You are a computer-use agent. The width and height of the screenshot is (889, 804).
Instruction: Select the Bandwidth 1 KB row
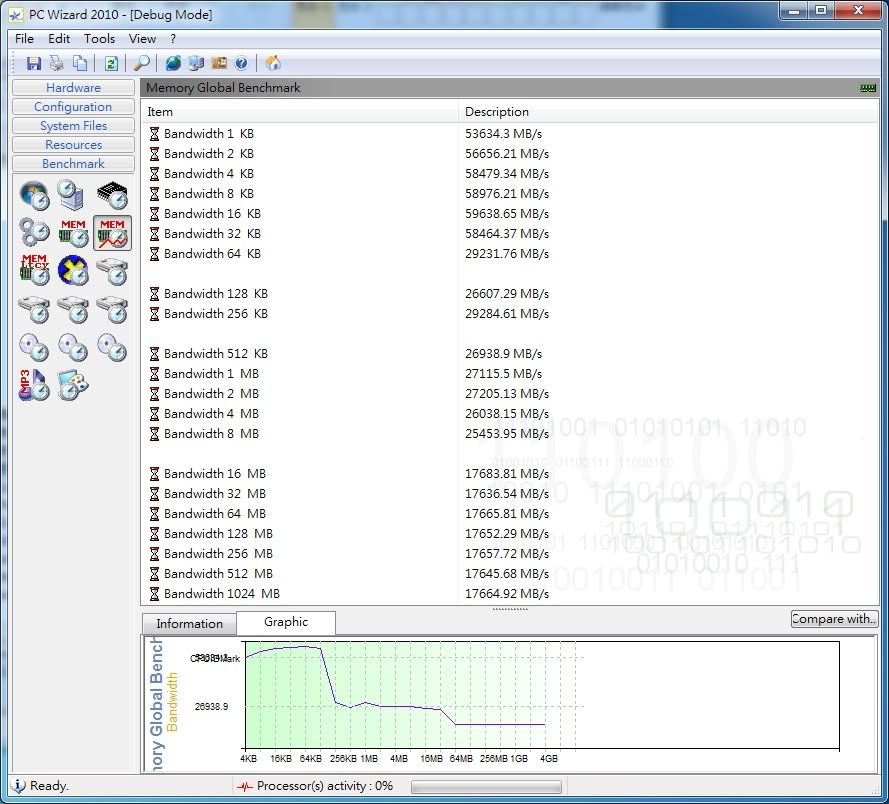[509, 134]
